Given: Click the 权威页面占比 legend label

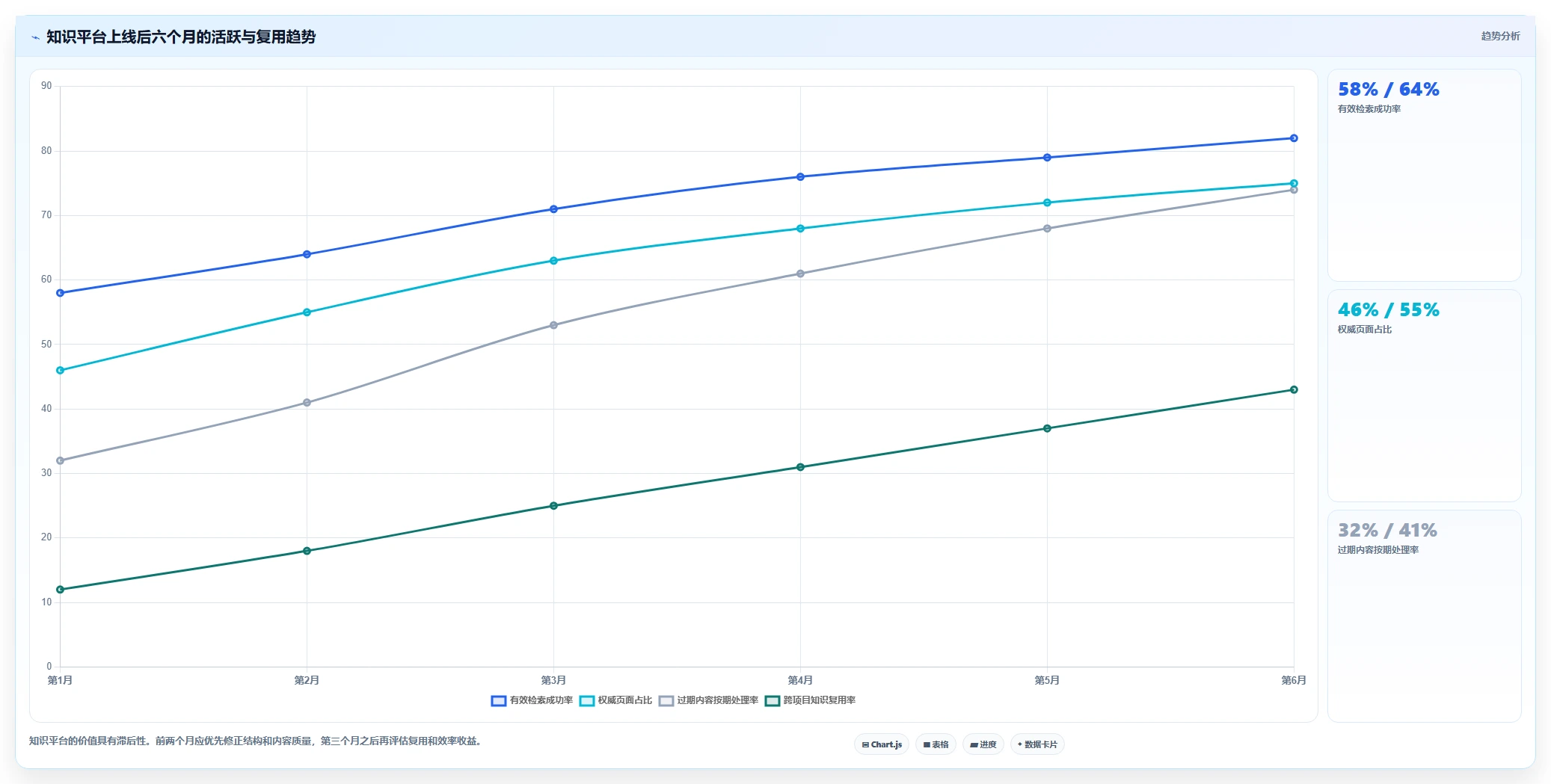Looking at the screenshot, I should coord(625,700).
